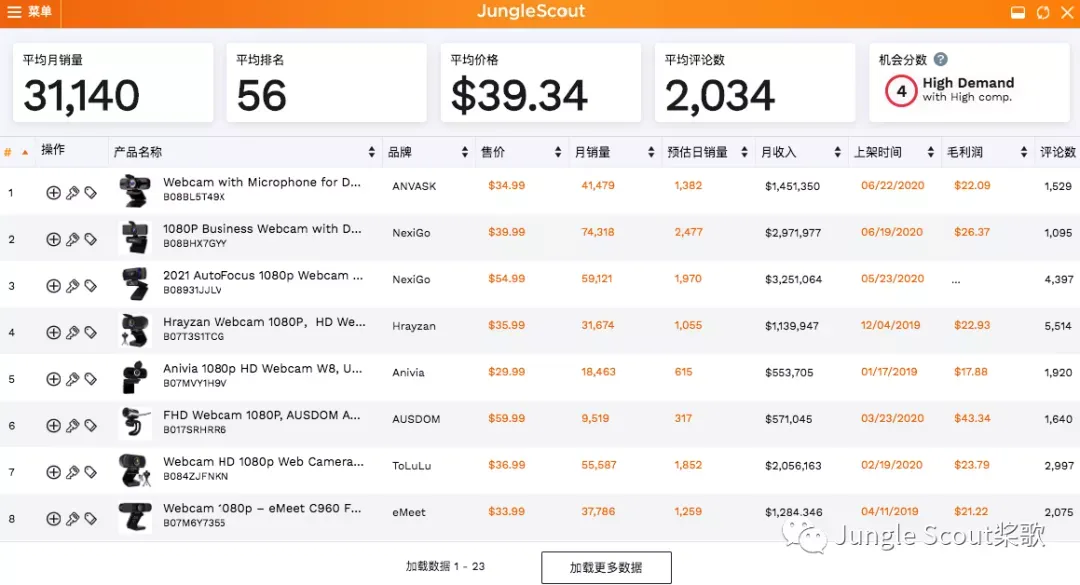Click the panel layout icon in the title bar
This screenshot has height=585, width=1080.
1018,13
